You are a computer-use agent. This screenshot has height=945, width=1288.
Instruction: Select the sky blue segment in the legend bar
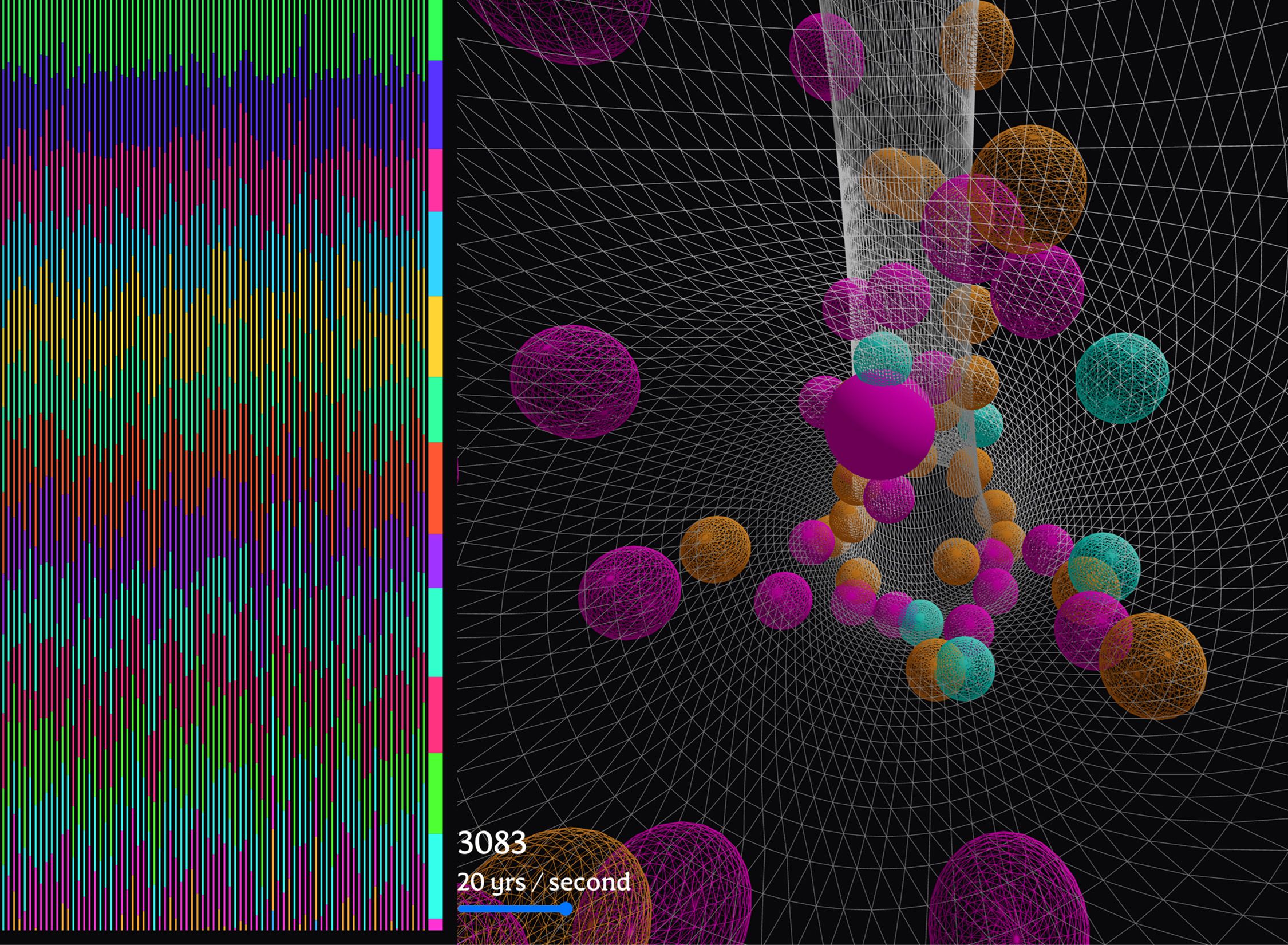pos(436,254)
